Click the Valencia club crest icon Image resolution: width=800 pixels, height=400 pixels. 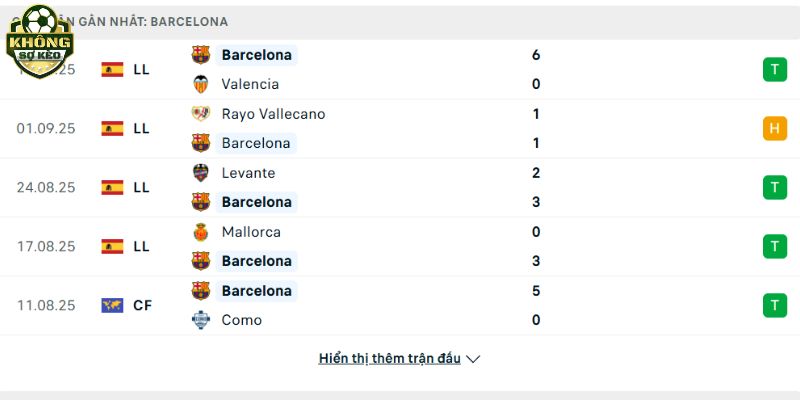click(x=201, y=84)
